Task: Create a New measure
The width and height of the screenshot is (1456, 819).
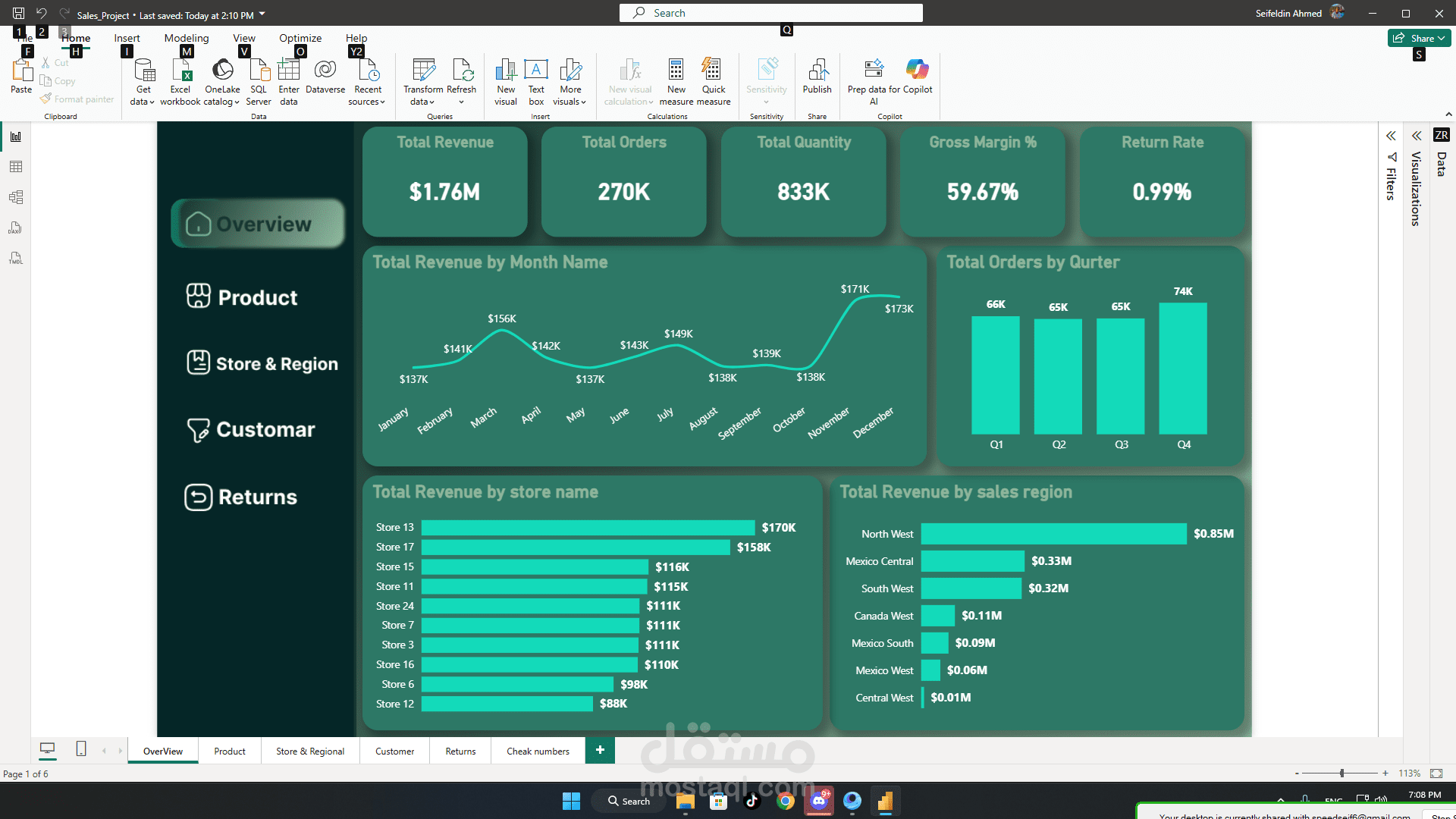Action: pyautogui.click(x=676, y=71)
